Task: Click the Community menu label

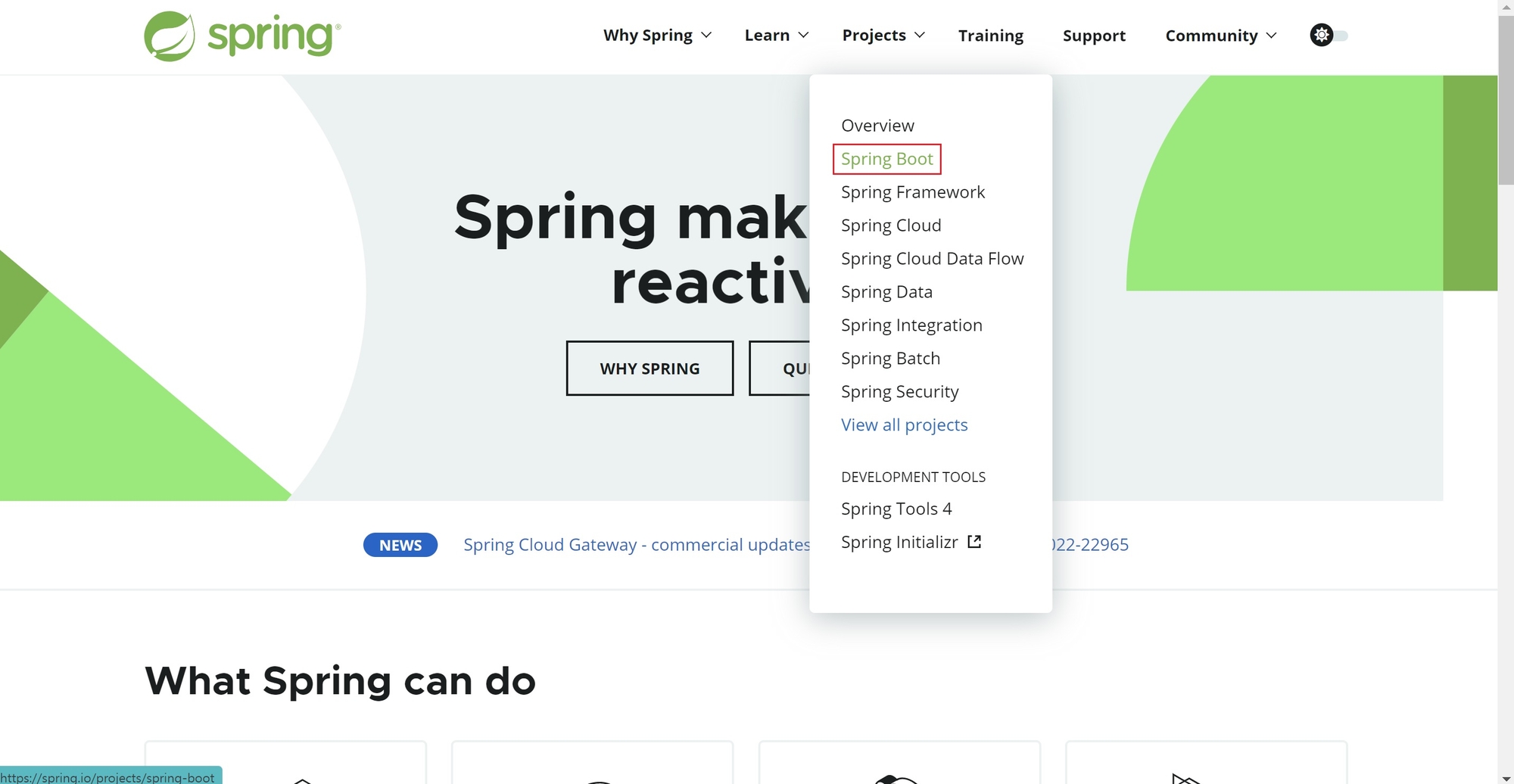Action: tap(1211, 36)
